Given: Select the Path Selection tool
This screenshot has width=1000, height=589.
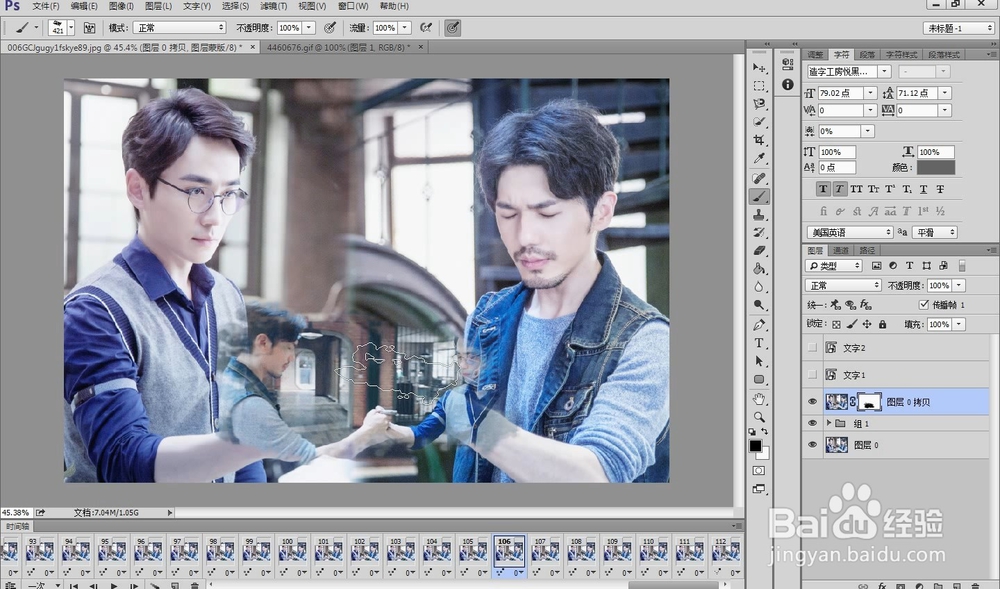Looking at the screenshot, I should (758, 361).
